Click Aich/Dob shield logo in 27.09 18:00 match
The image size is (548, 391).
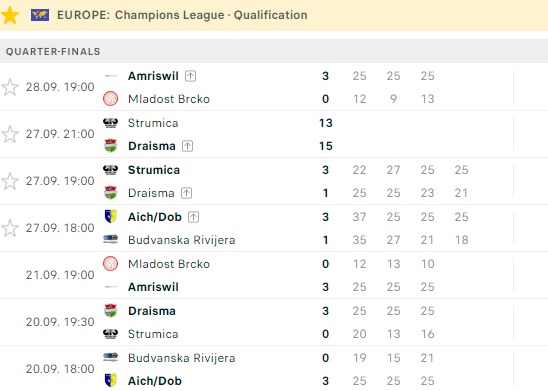[110, 217]
